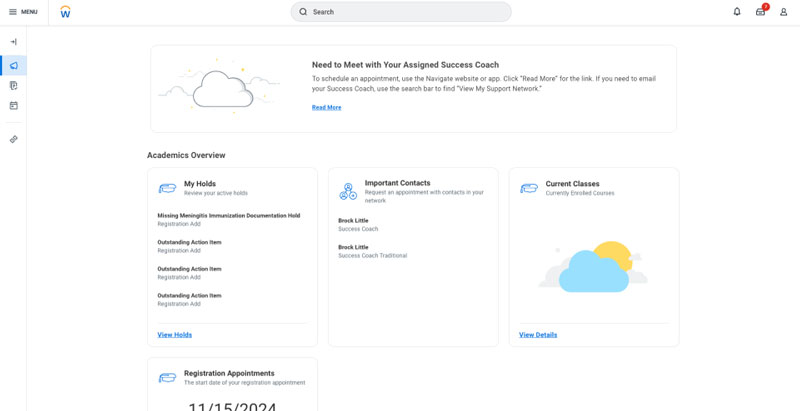Expand the collapsed left sidebar
800x411 pixels.
click(x=13, y=42)
